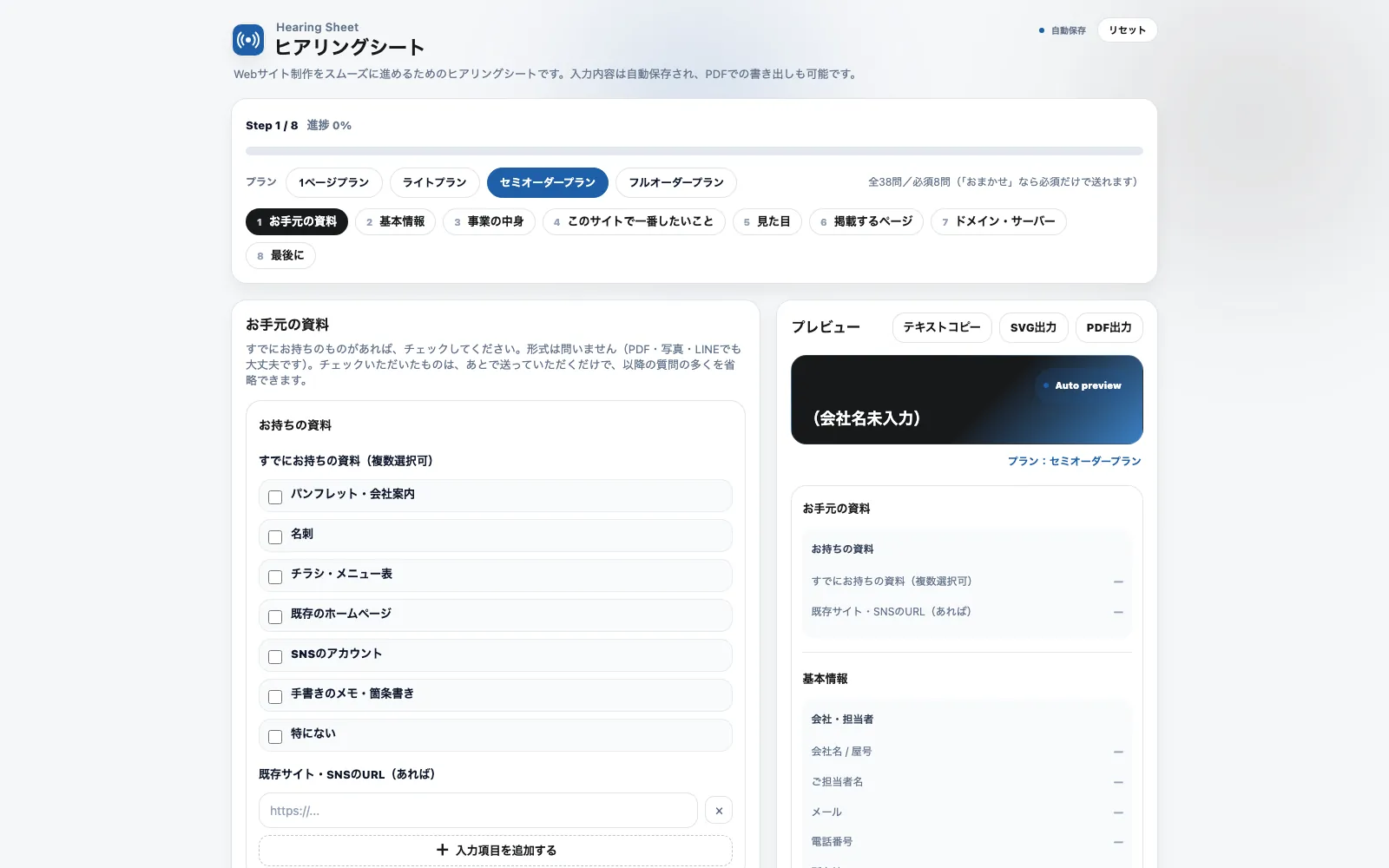Click the 全38問／必須8問 note text
This screenshot has height=868, width=1389.
(x=1005, y=182)
